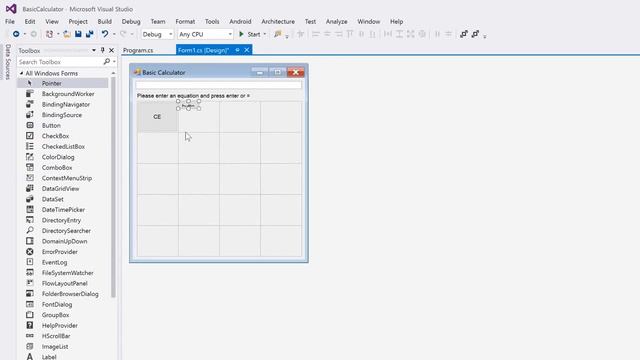Undo the last action
The image size is (640, 360).
point(105,34)
